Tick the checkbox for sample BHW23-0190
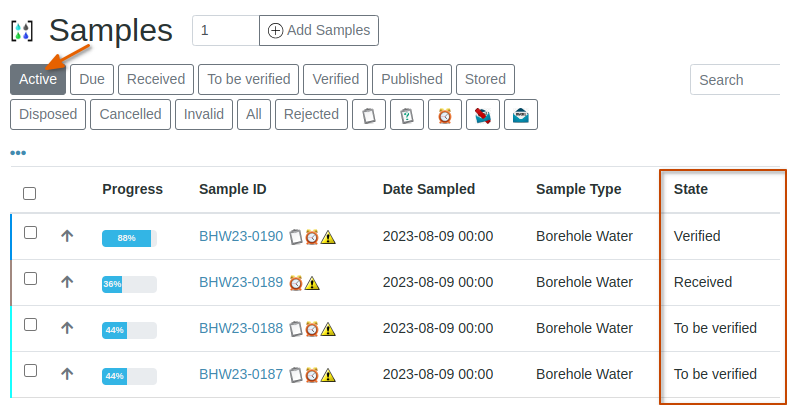The height and width of the screenshot is (405, 787). pyautogui.click(x=30, y=233)
